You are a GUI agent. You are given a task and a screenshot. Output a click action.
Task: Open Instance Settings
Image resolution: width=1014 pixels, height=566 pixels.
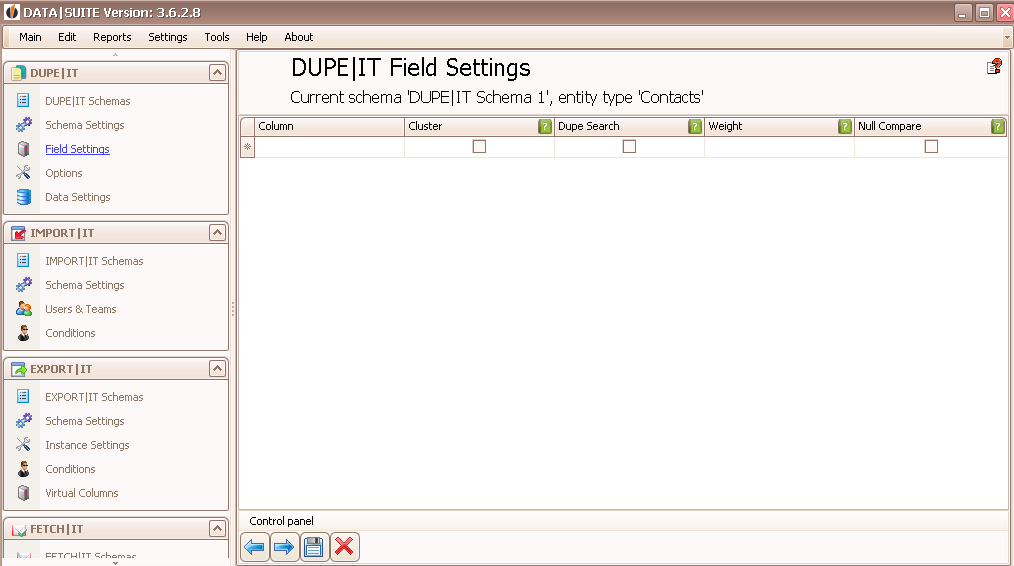[87, 445]
